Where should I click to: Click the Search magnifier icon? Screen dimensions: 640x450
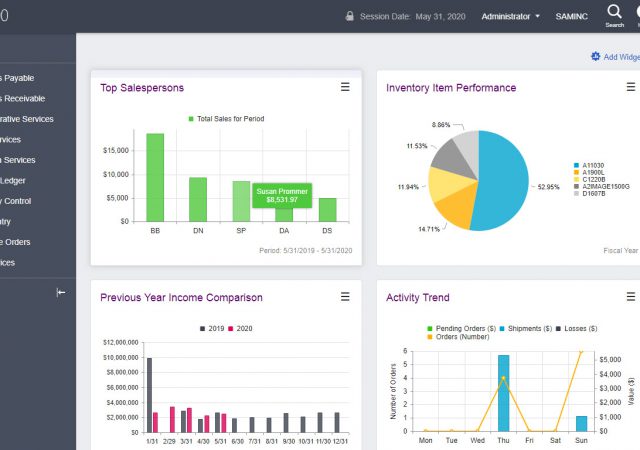click(614, 12)
